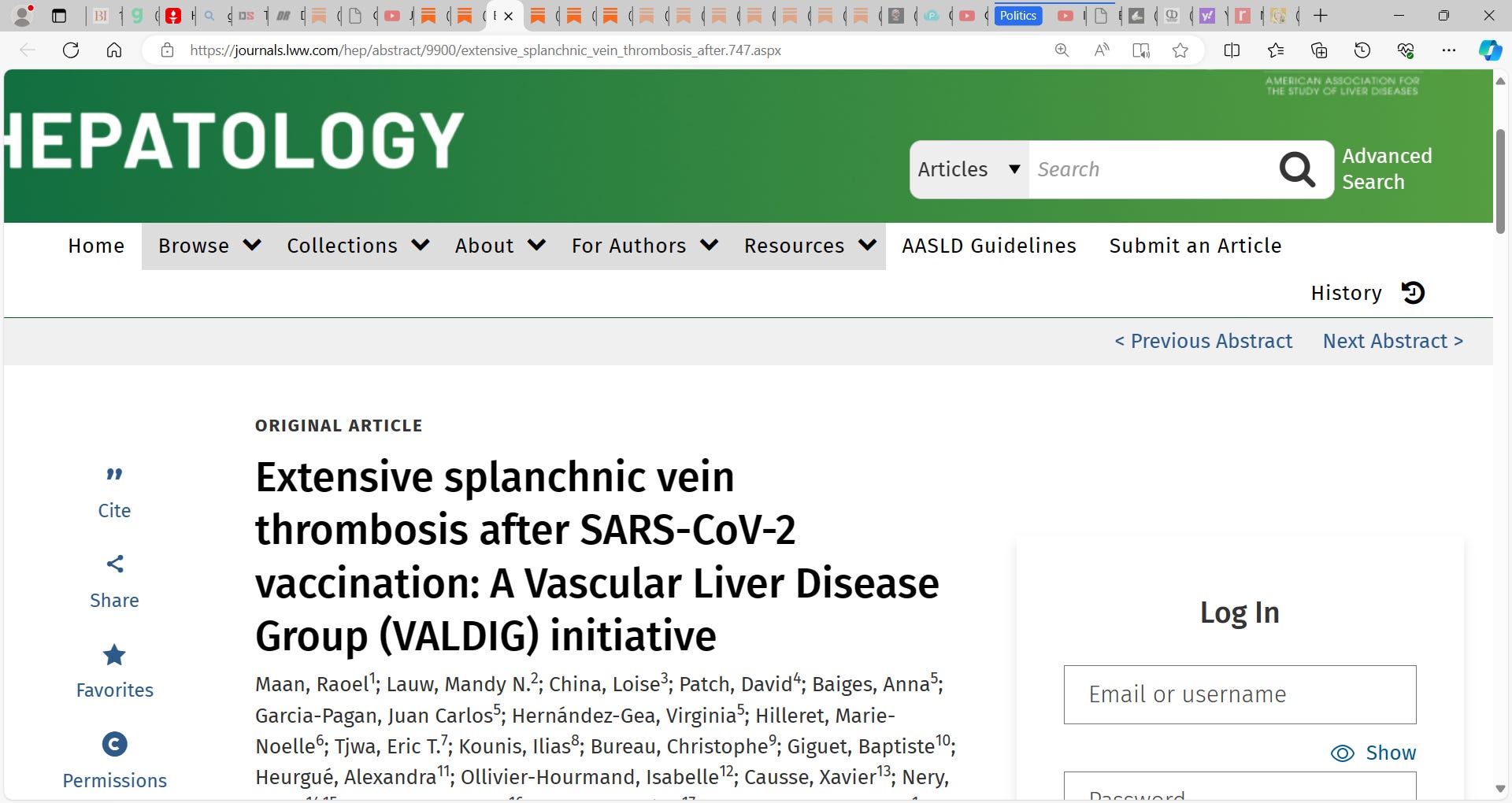Click author Garcia-Pagan, Juan Carlos

[374, 716]
